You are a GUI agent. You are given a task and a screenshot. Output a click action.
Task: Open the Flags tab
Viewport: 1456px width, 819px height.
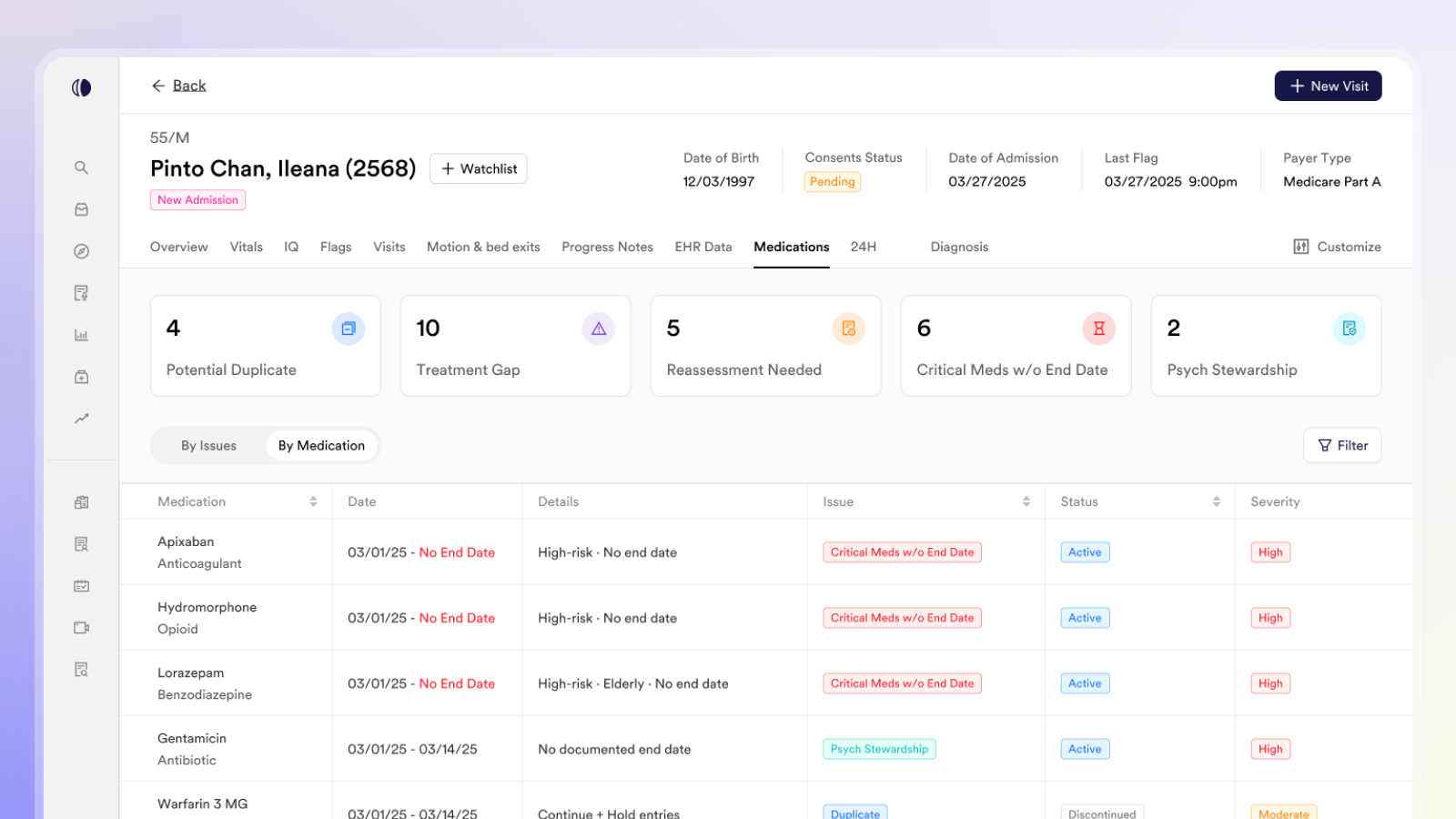(x=336, y=247)
